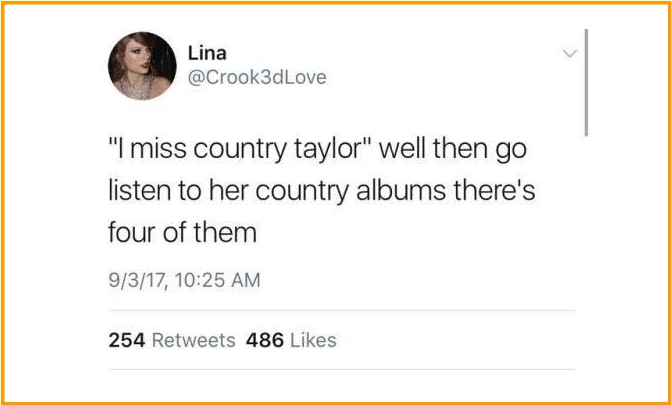Open the Likes label
672x406 pixels.
click(313, 340)
